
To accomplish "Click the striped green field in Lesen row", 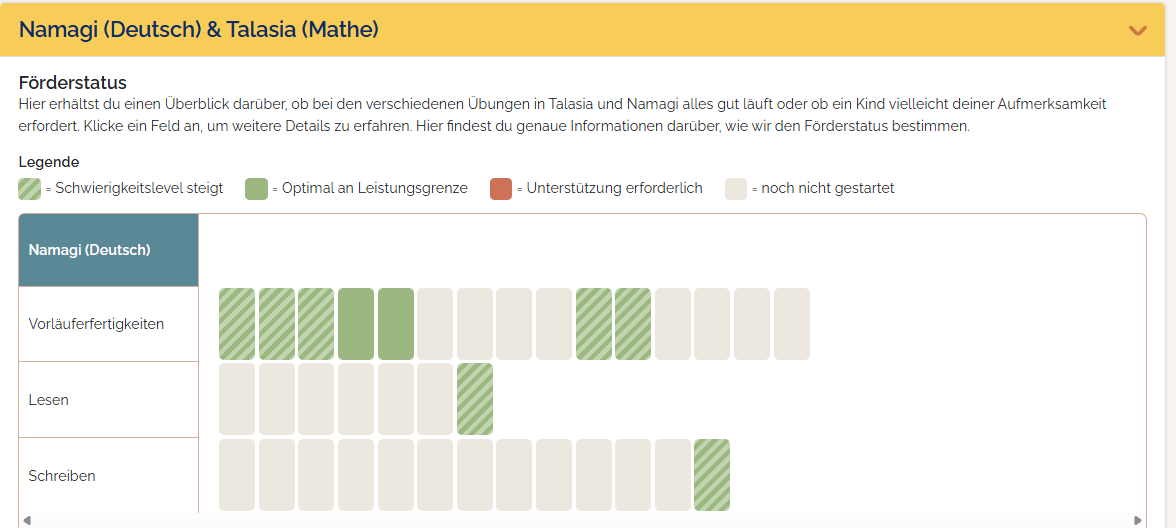I will pos(475,400).
